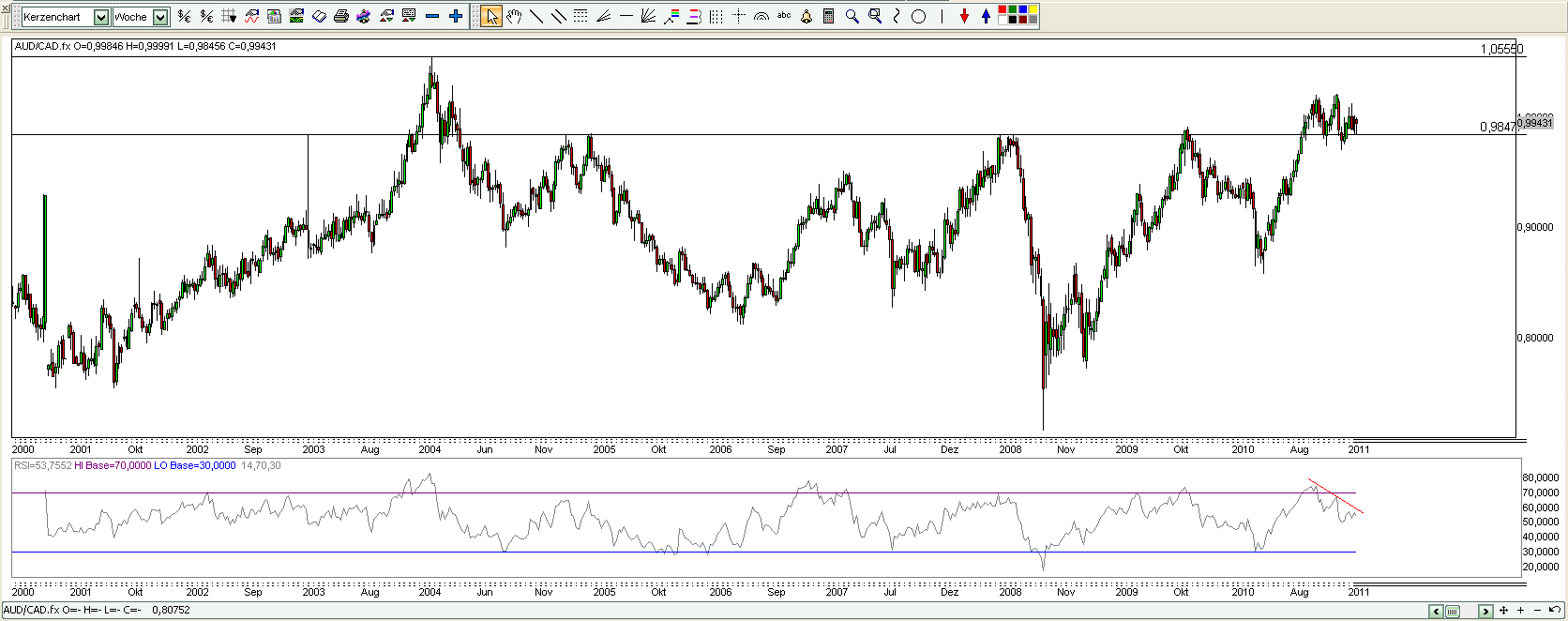The width and height of the screenshot is (1568, 621).
Task: Close the toolbar with the X button
Action: coord(5,8)
